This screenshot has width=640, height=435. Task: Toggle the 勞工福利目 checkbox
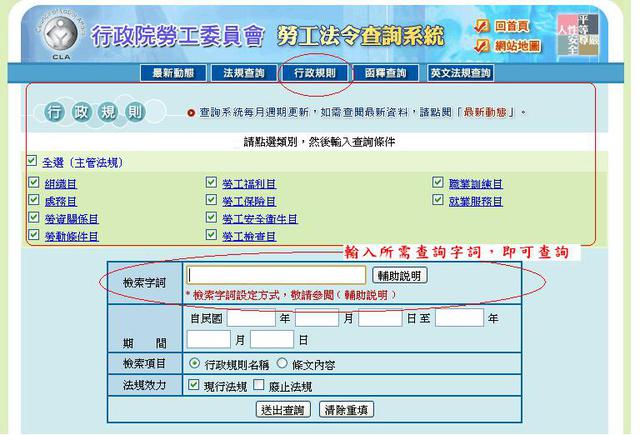(x=211, y=184)
